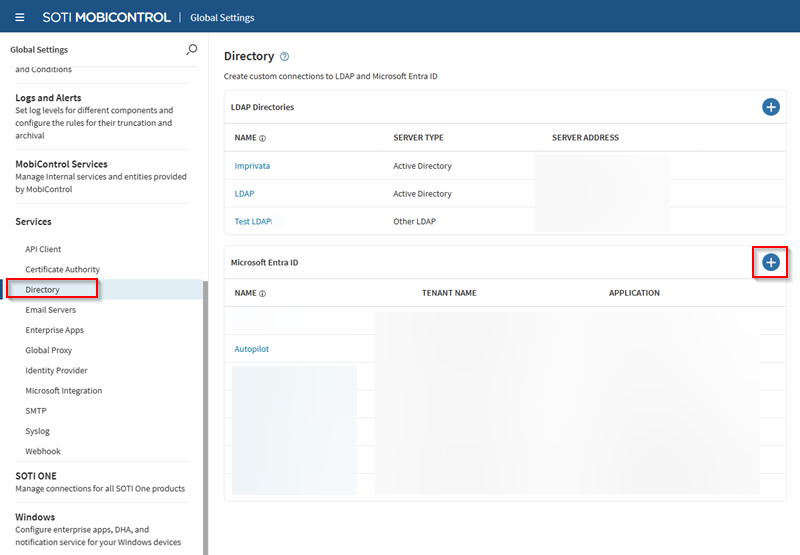800x555 pixels.
Task: Expand the SOTI ONE section
Action: [36, 476]
